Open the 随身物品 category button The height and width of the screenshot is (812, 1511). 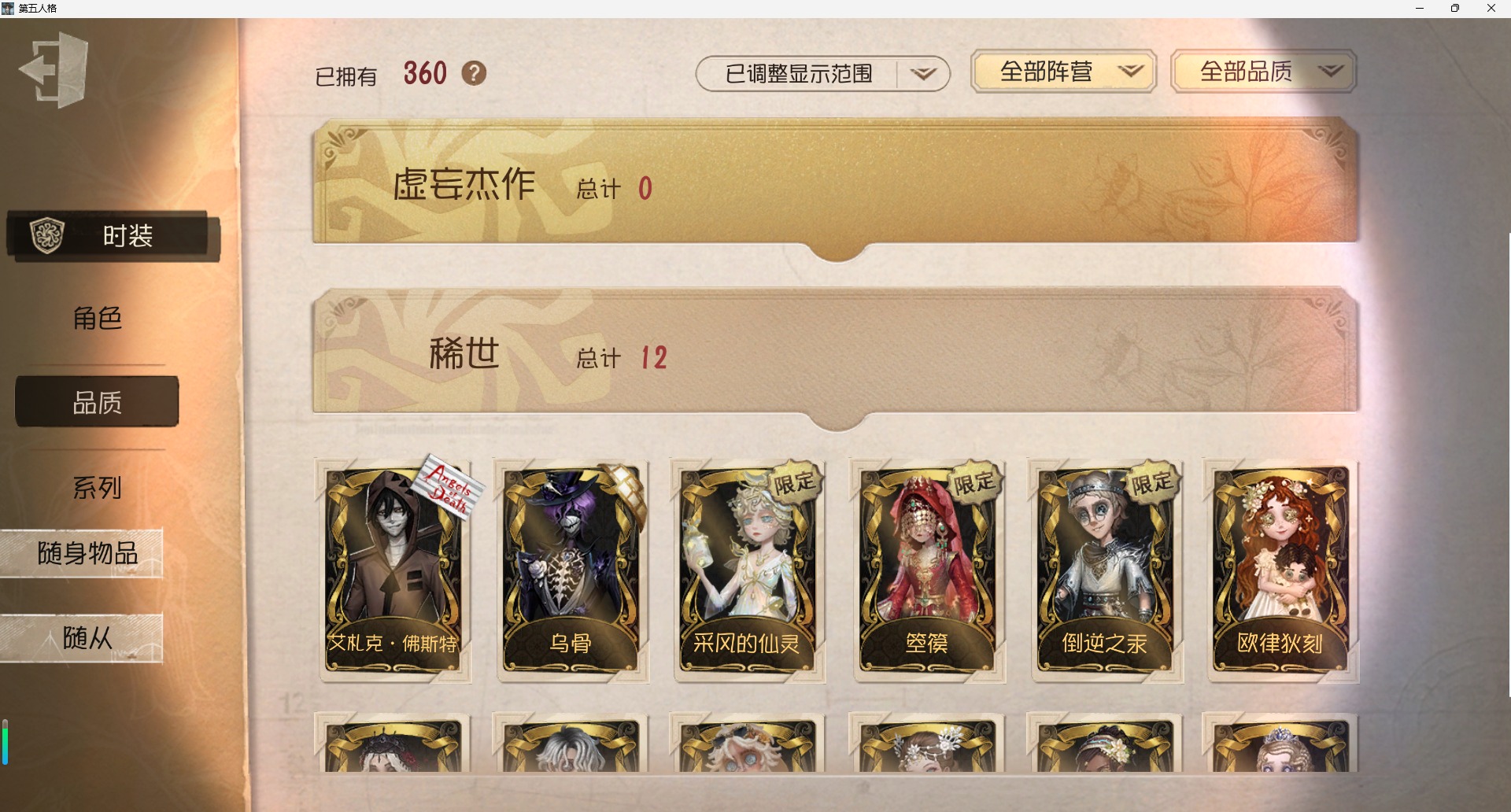coord(82,553)
